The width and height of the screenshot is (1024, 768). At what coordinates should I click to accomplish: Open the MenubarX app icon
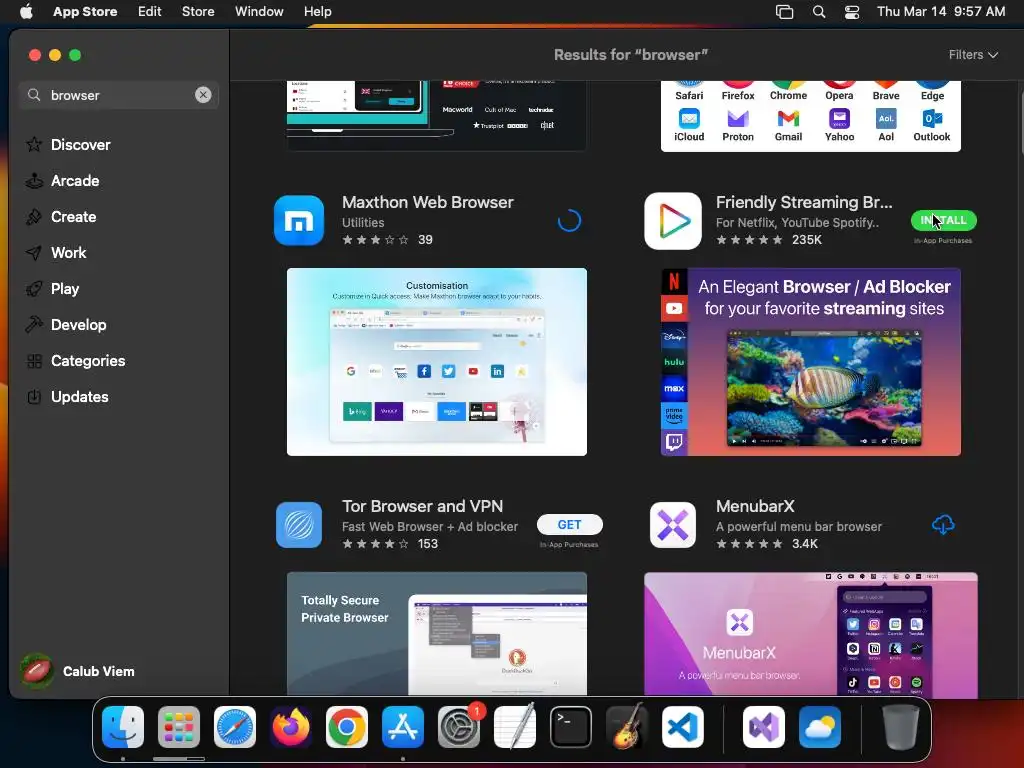coord(673,524)
